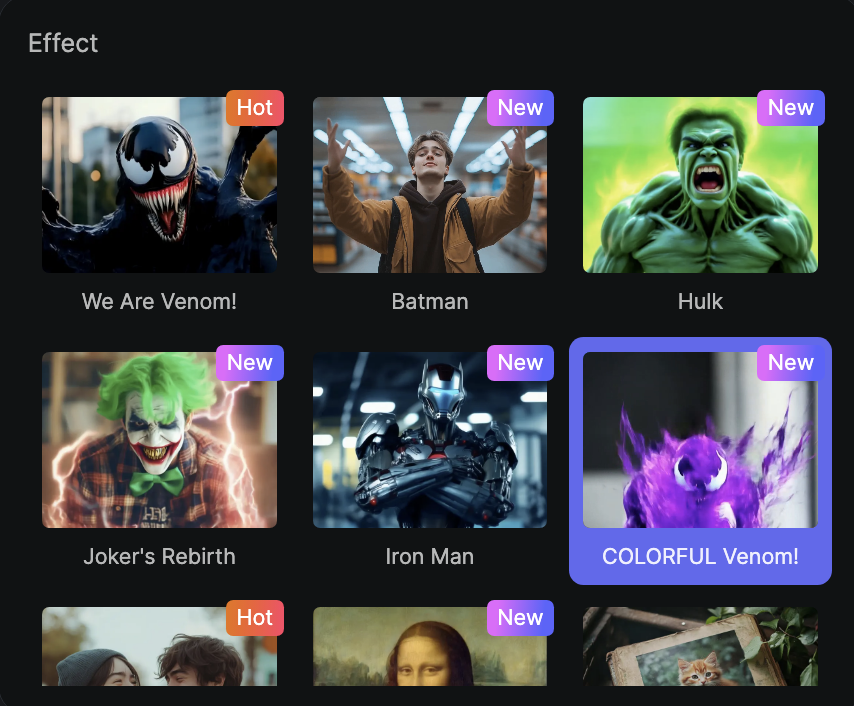Click the Effect section heading

pos(63,43)
